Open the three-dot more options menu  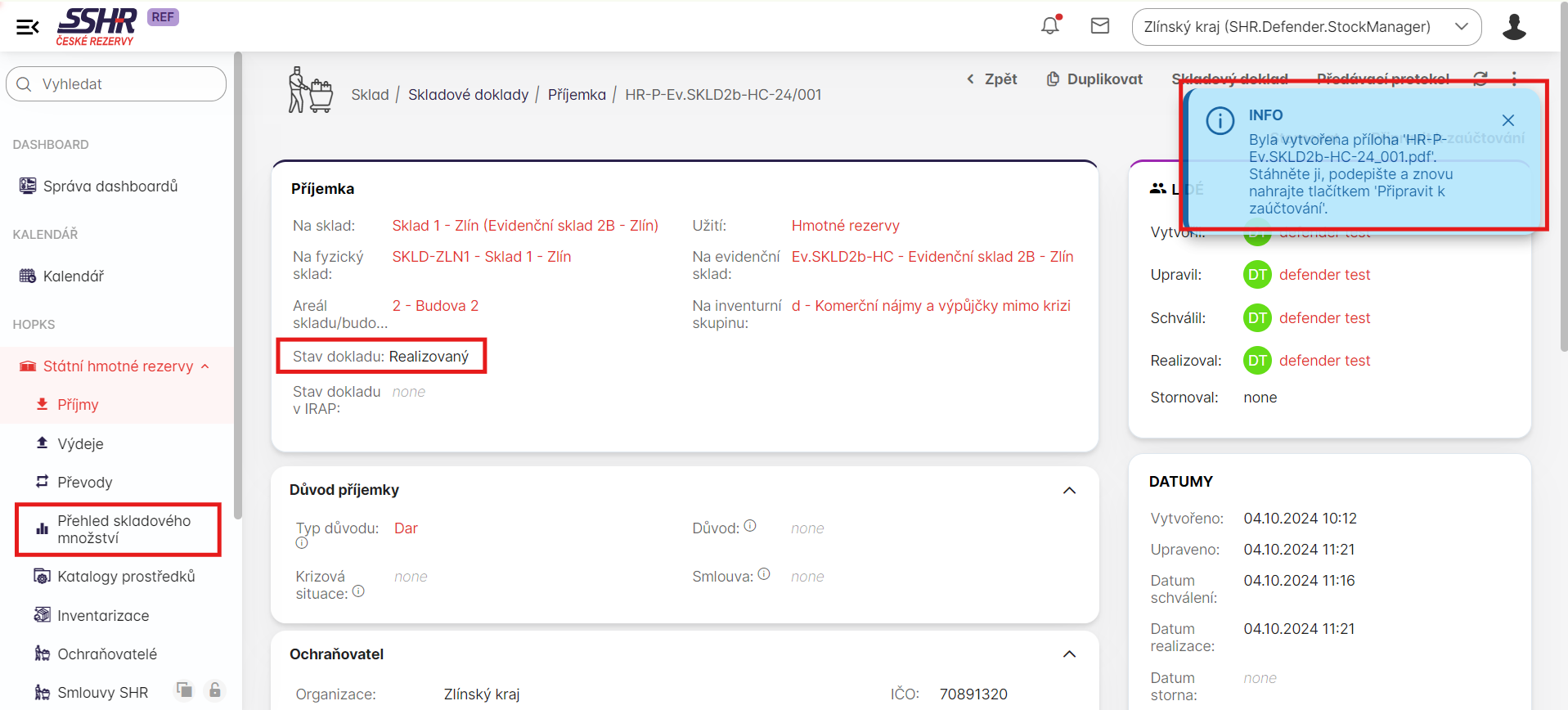coord(1514,79)
